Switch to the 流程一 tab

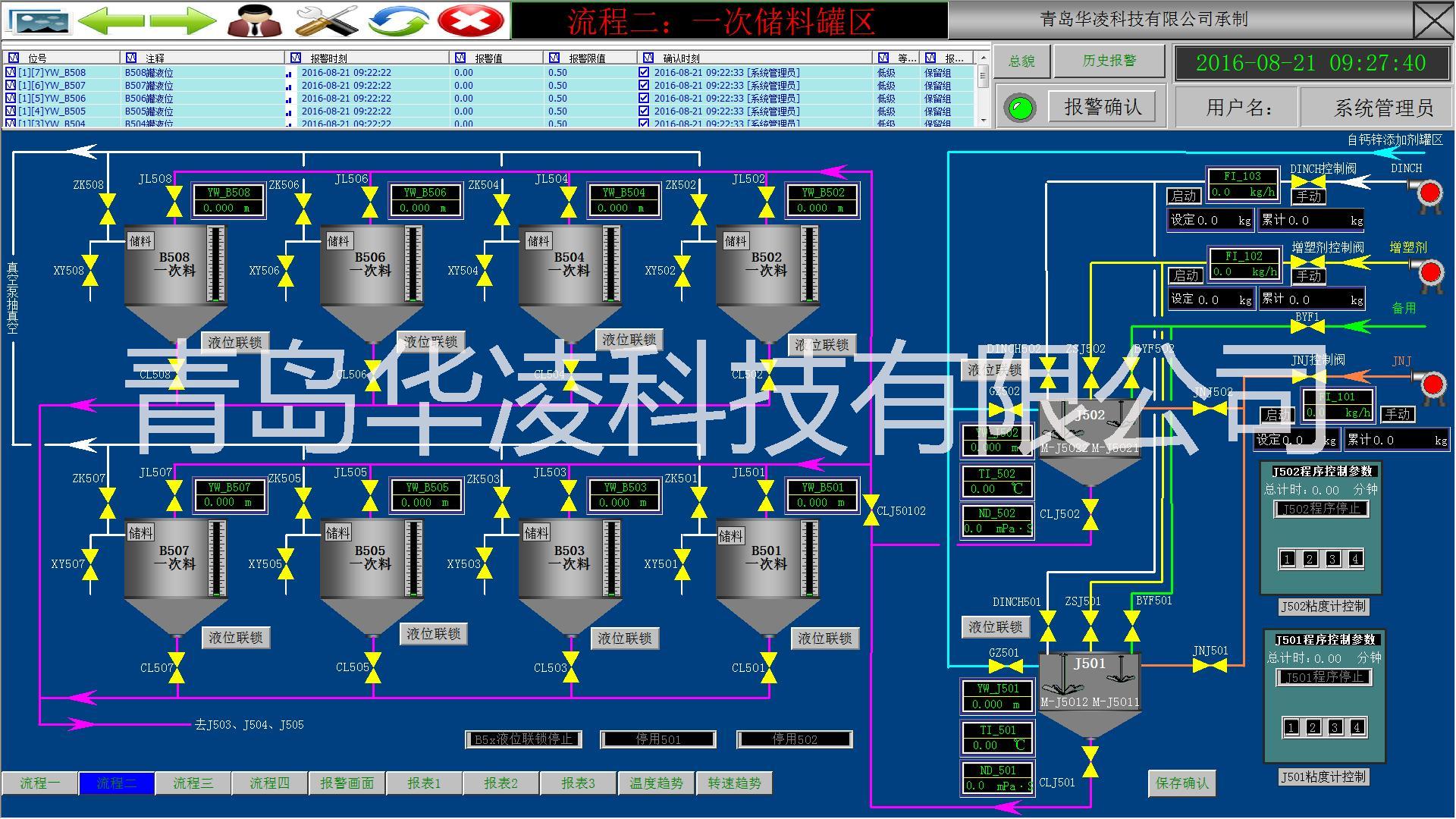(x=39, y=783)
